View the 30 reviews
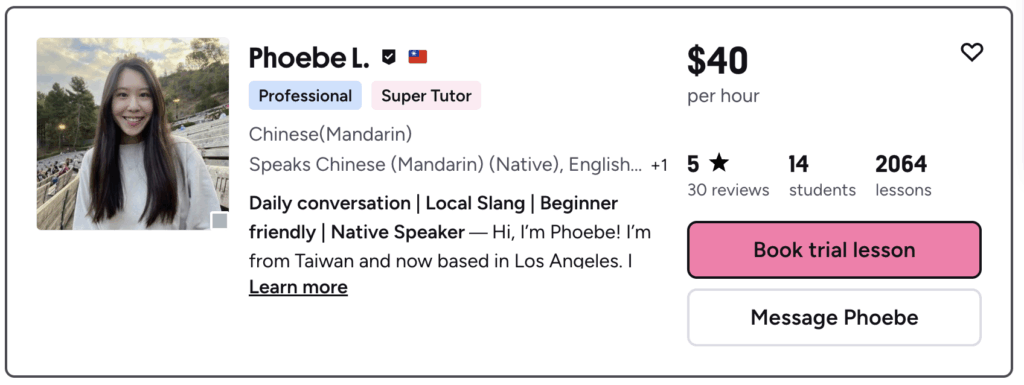Image resolution: width=1024 pixels, height=385 pixels. (728, 190)
